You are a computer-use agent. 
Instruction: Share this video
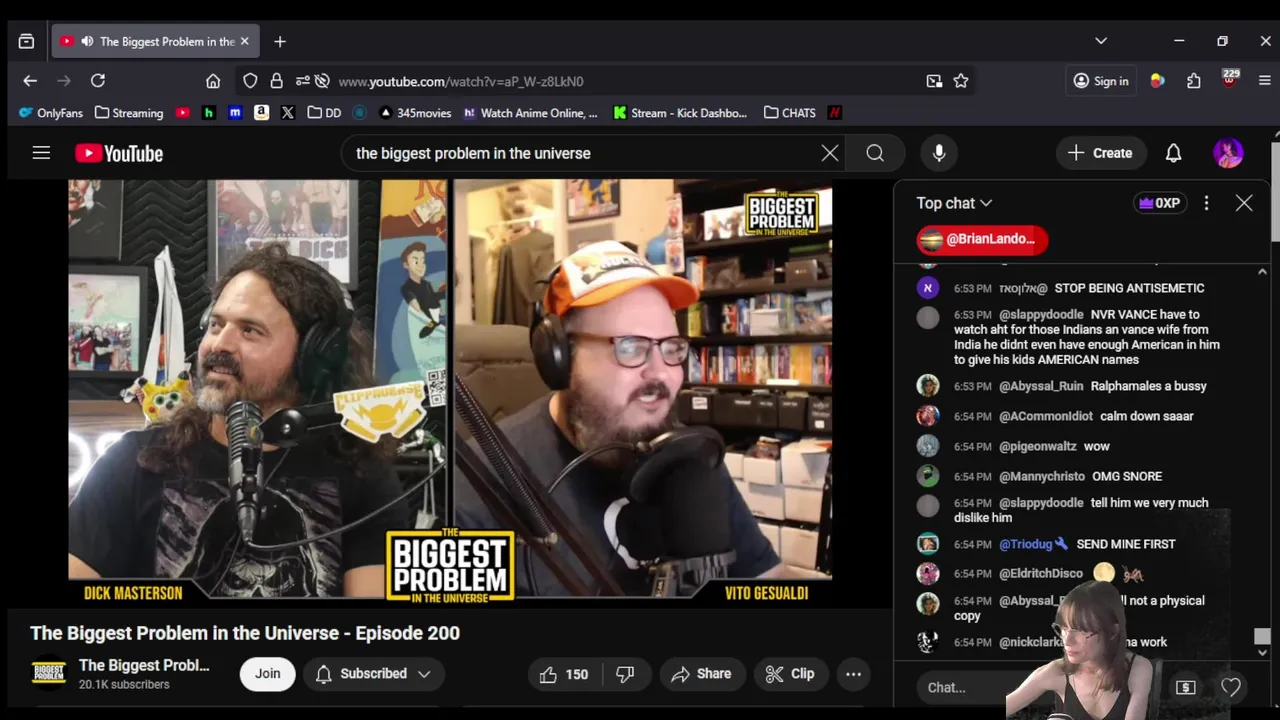pos(701,674)
